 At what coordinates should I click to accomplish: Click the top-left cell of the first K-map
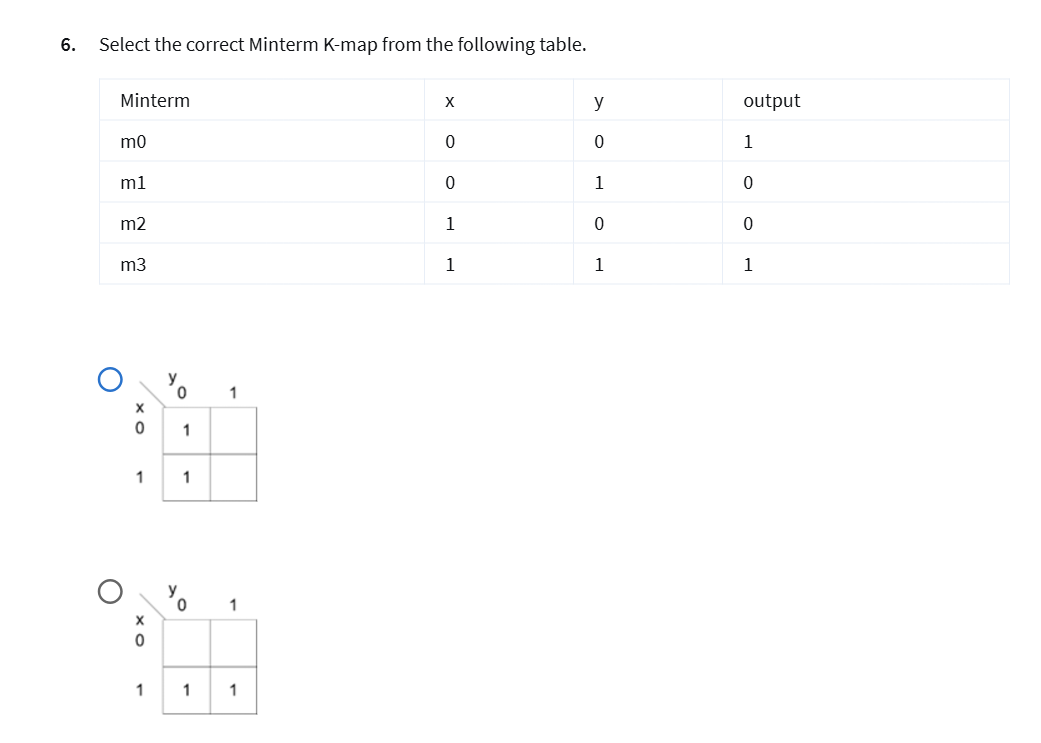(185, 431)
